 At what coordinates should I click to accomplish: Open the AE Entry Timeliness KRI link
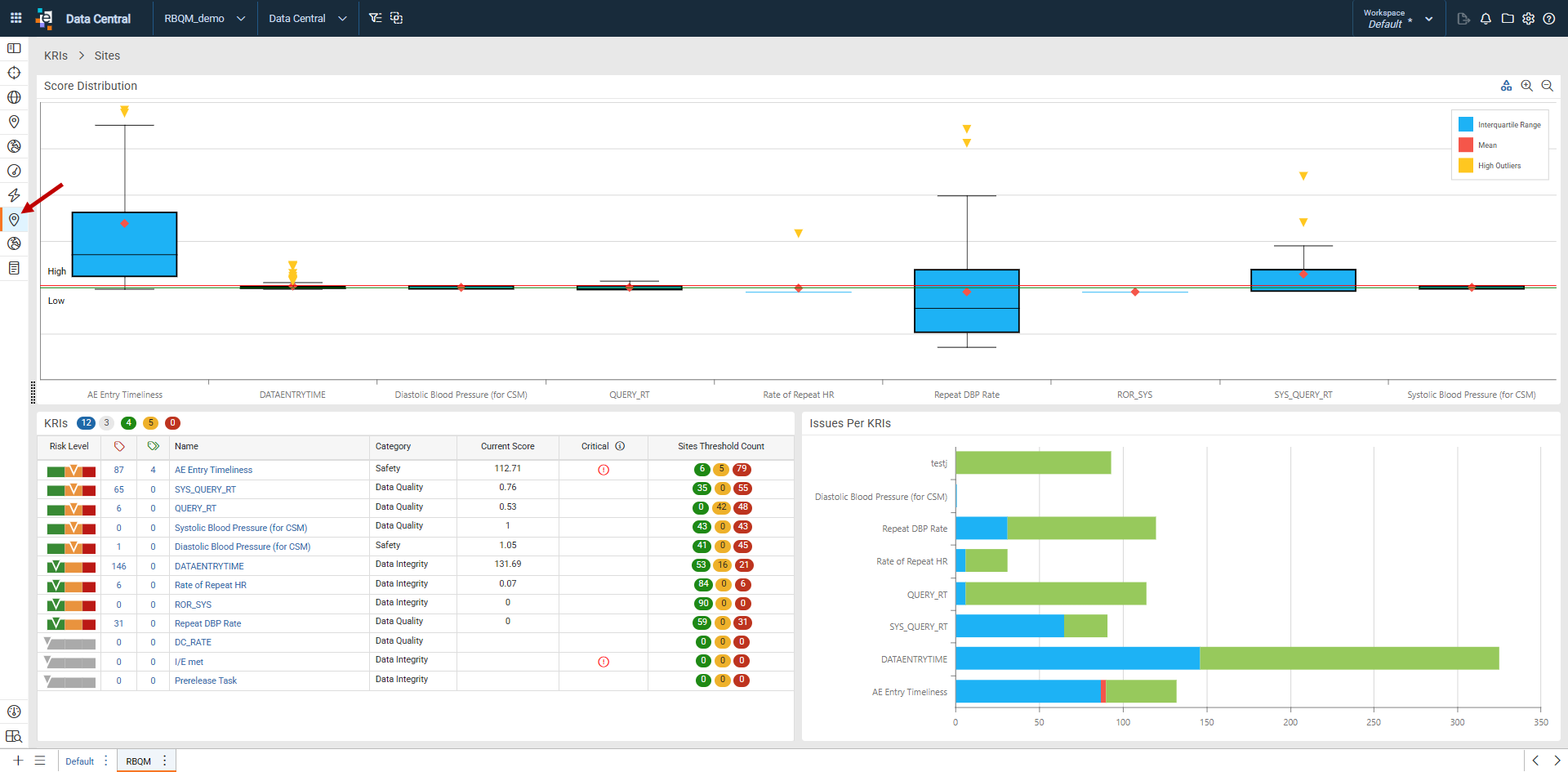coord(213,470)
